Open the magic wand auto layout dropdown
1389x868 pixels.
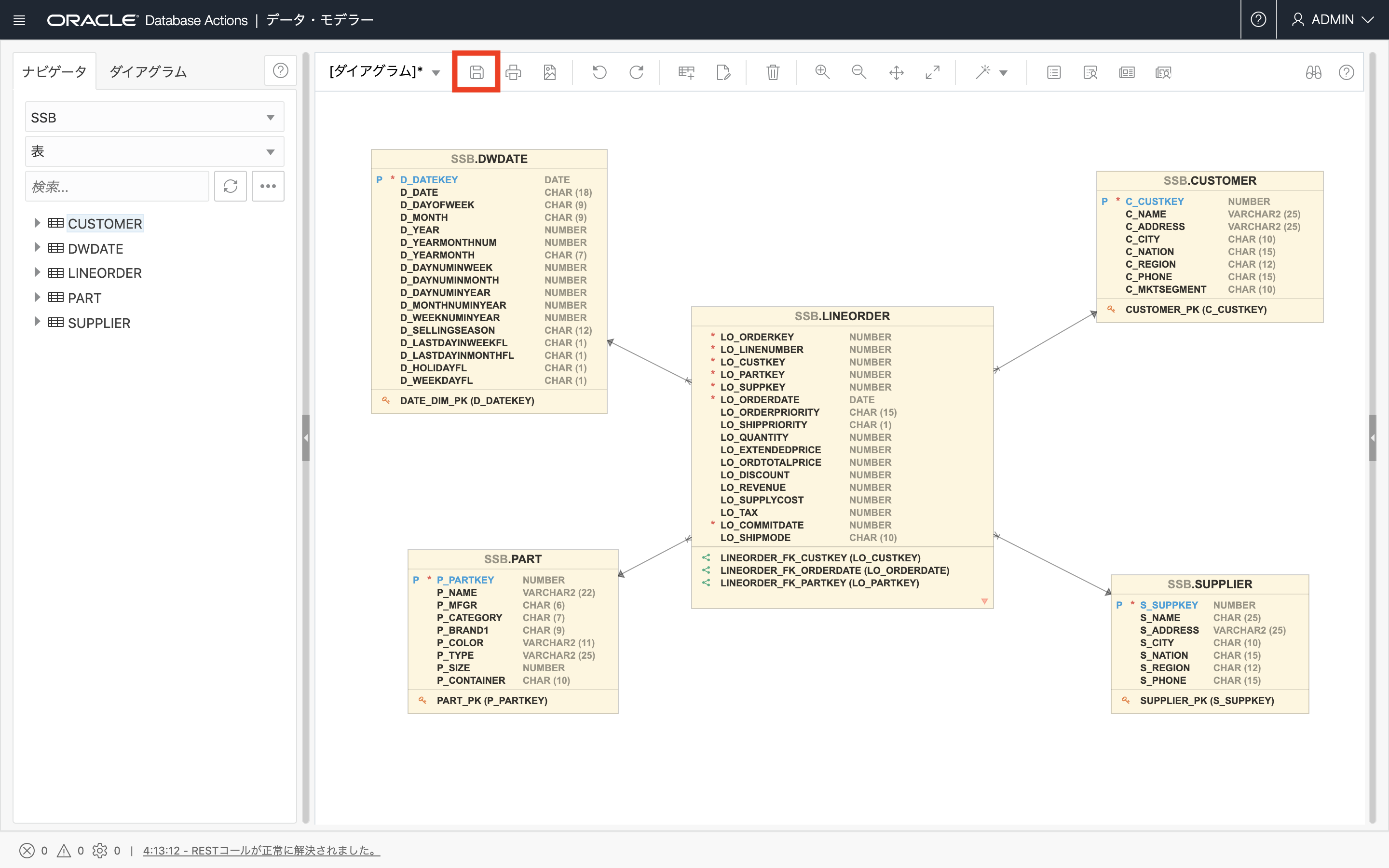(x=1003, y=73)
